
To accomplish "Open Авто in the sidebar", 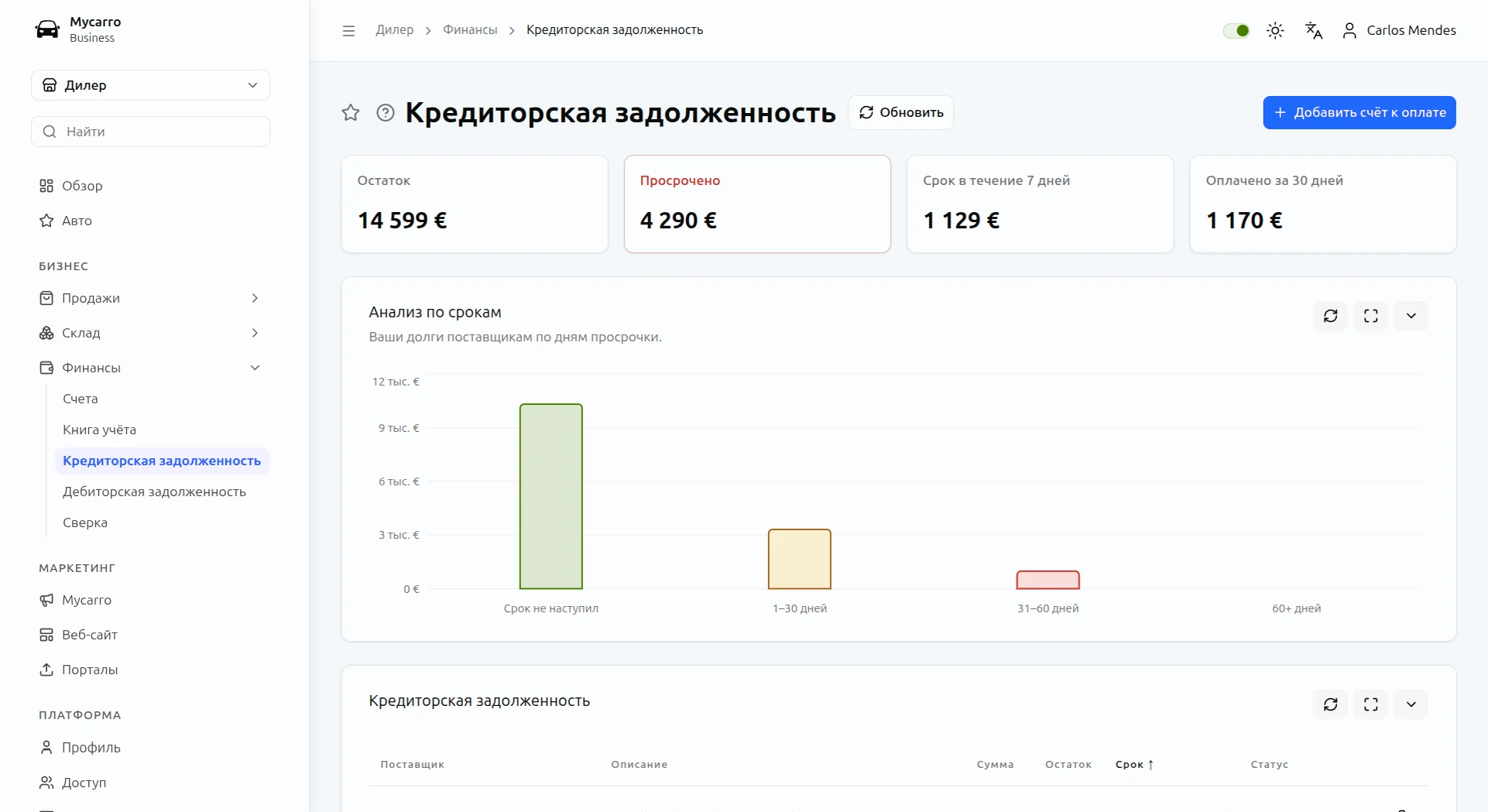I will [150, 221].
